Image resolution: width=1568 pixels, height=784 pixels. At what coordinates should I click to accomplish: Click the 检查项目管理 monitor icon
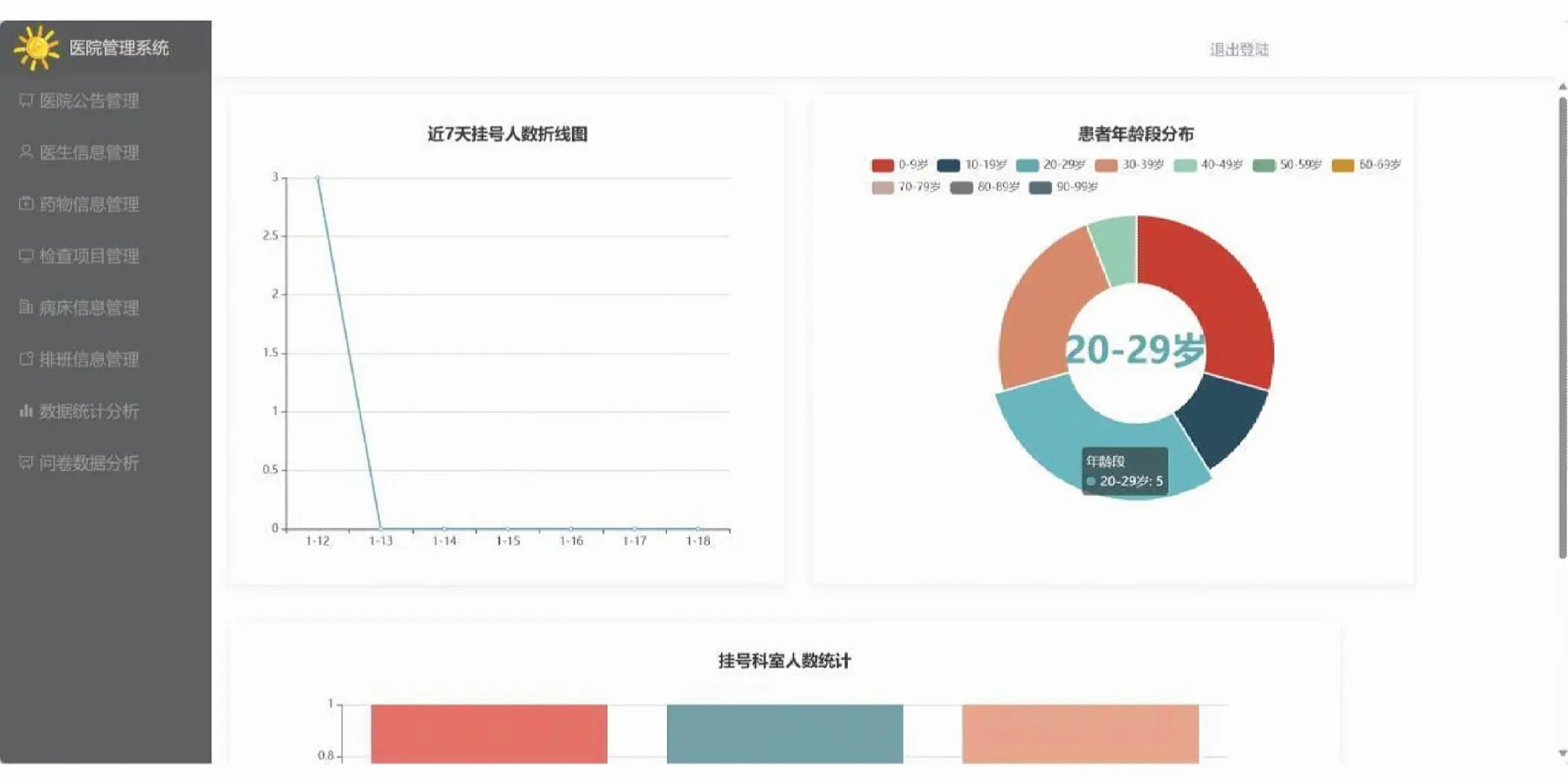(26, 256)
